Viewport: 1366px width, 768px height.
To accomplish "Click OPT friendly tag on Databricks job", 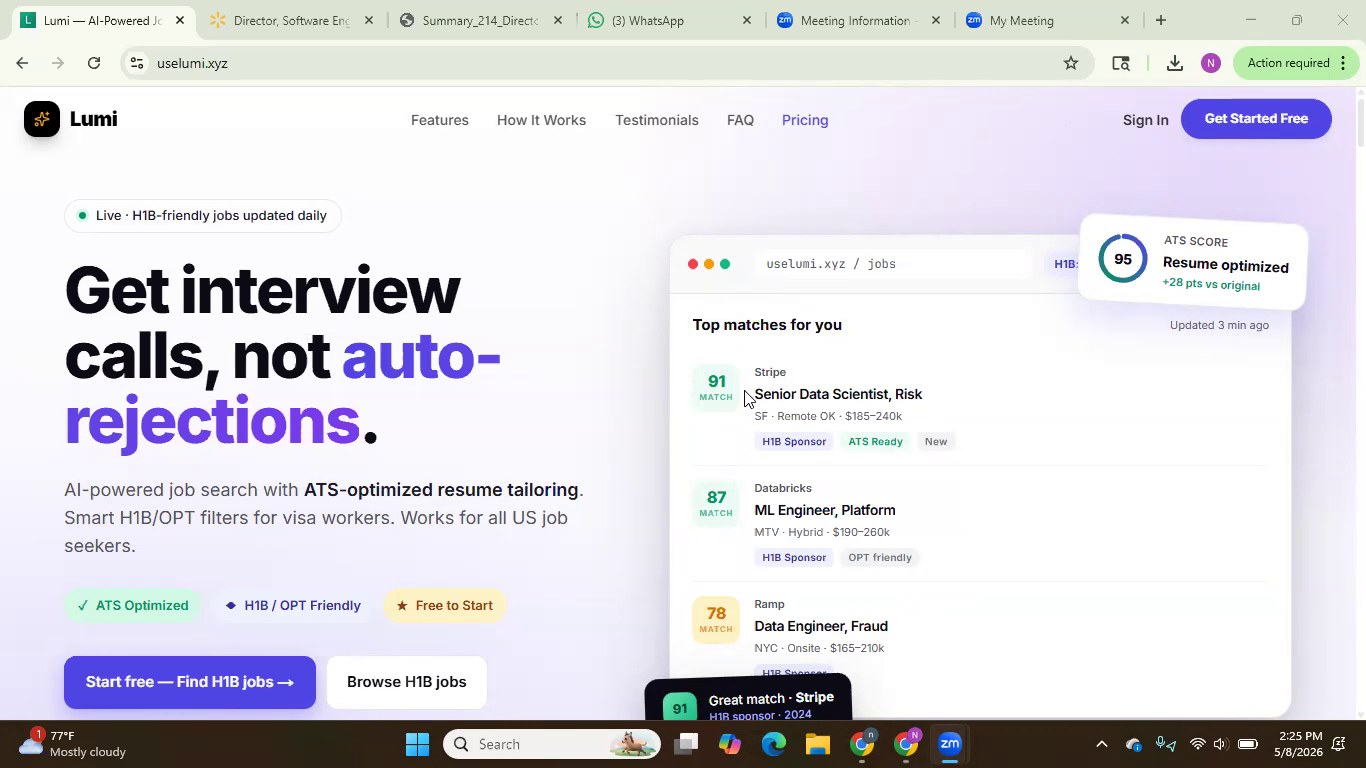I will pos(880,557).
